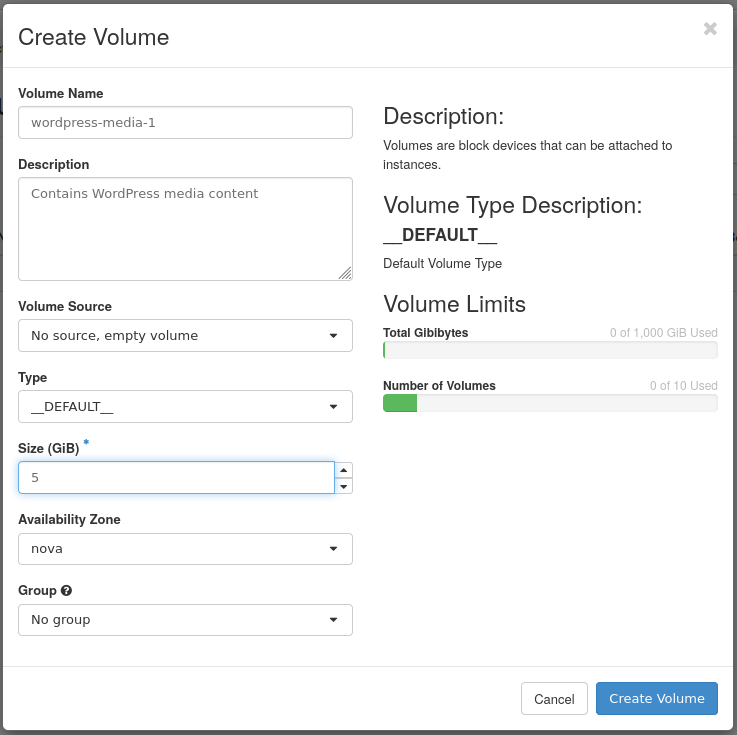Image resolution: width=737 pixels, height=735 pixels.
Task: Click the Group help question mark icon
Action: (66, 591)
